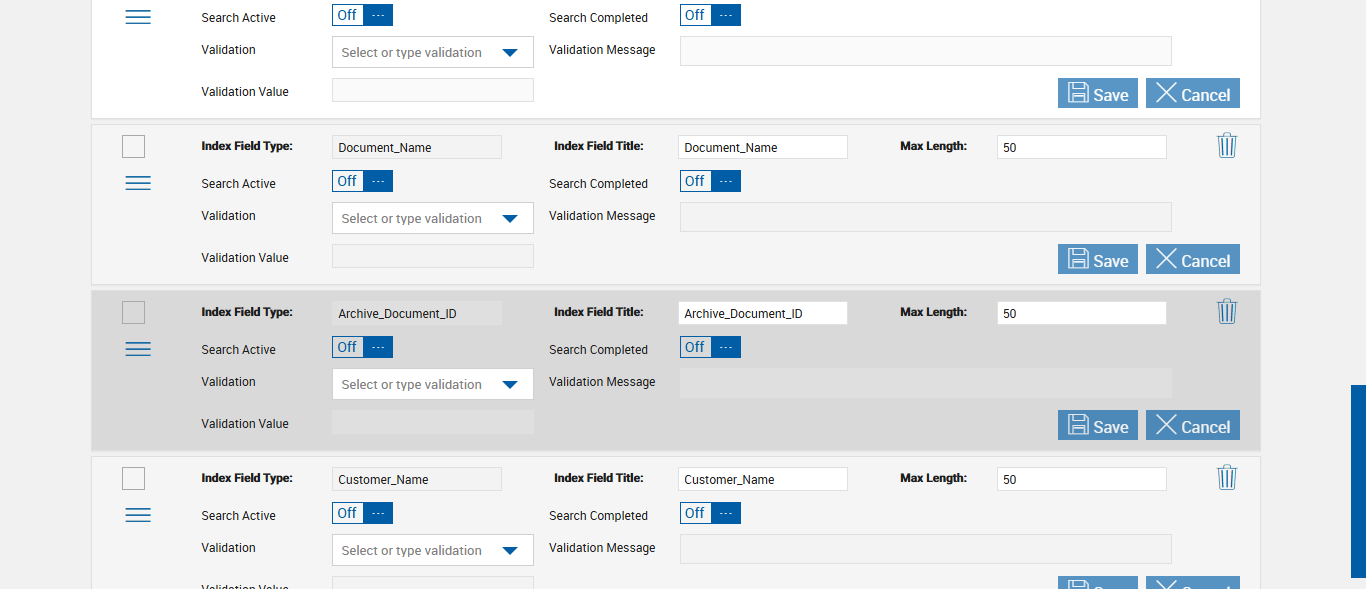Remove the Customer_Name field using trash icon
Image resolution: width=1366 pixels, height=589 pixels.
click(x=1227, y=478)
